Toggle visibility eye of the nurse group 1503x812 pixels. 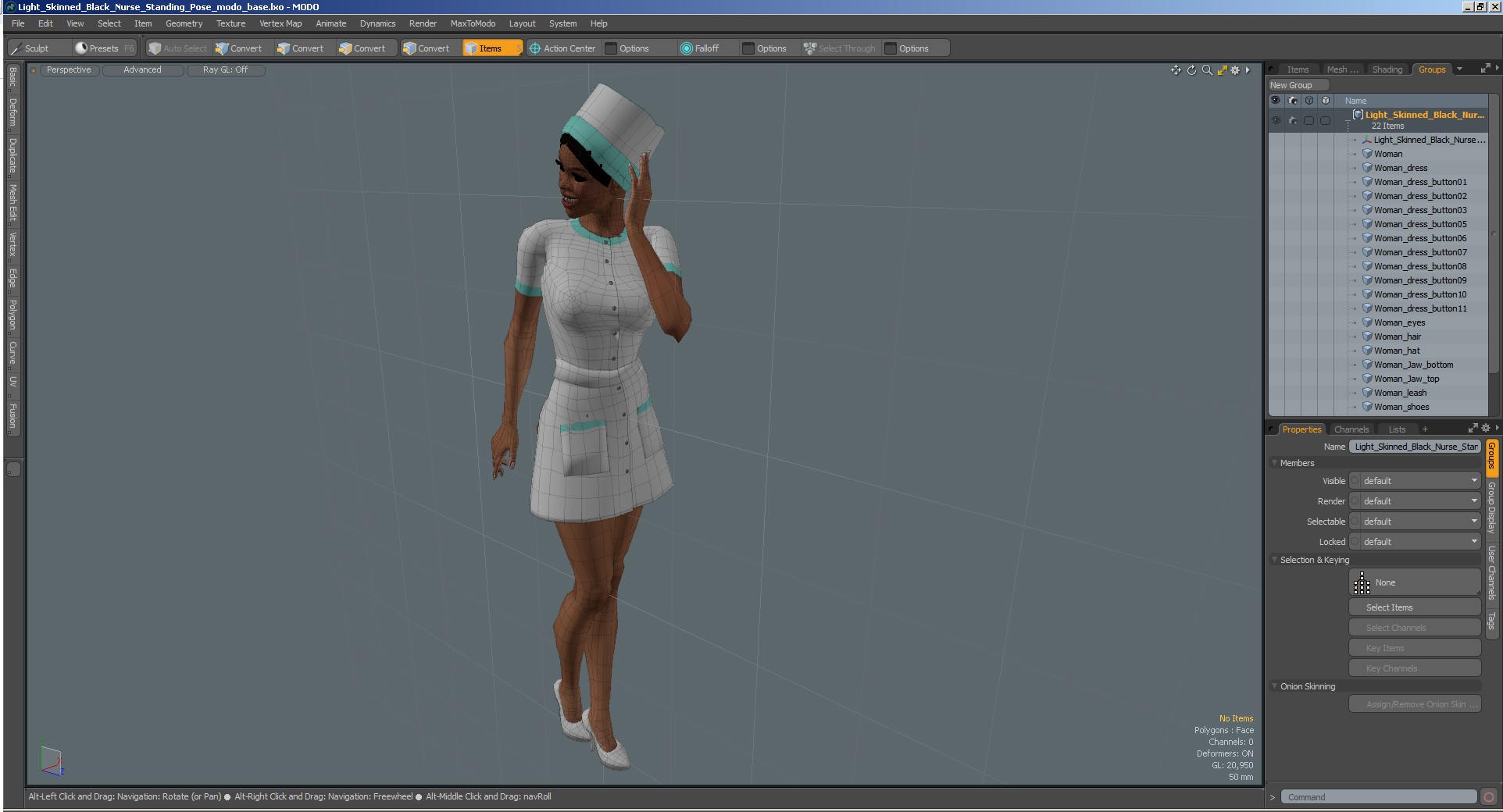[x=1276, y=120]
